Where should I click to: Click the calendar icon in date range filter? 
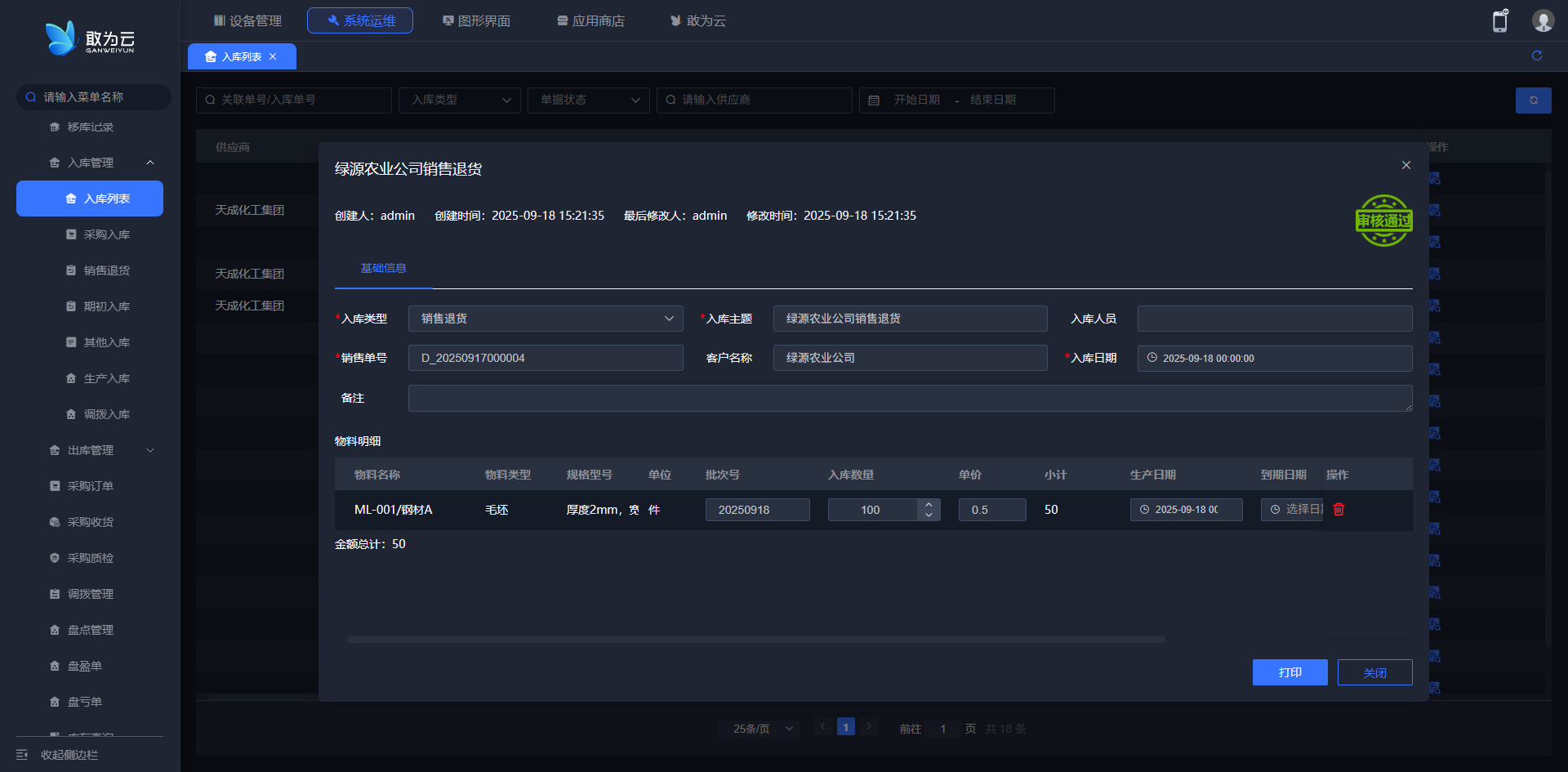[x=874, y=100]
